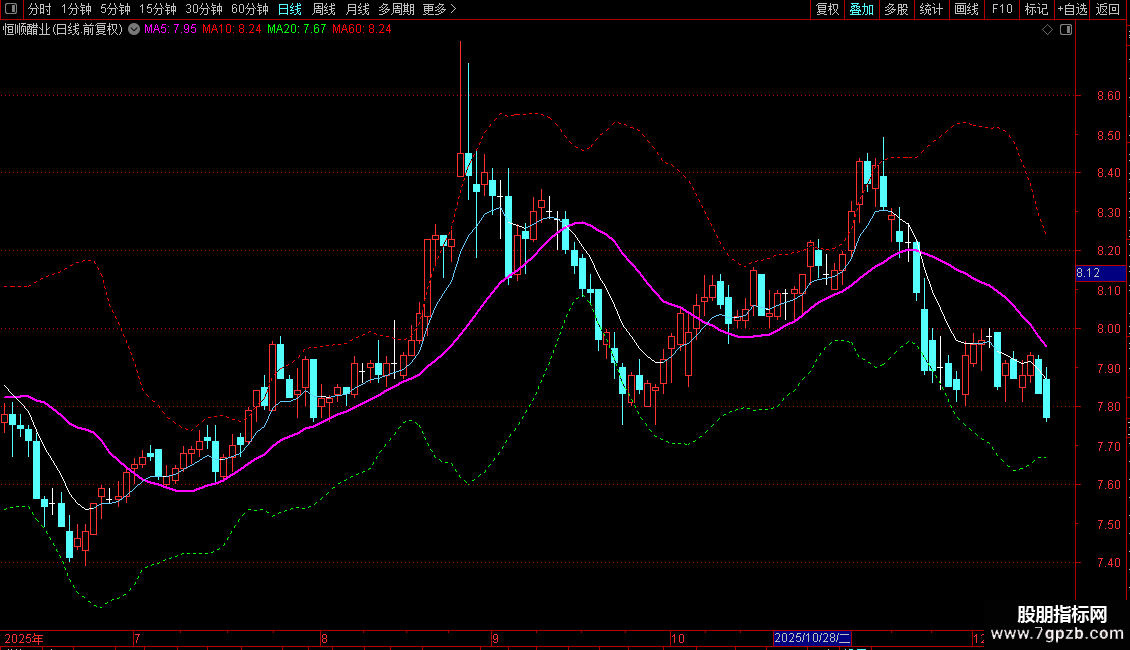Click month 8 on the time axis
The height and width of the screenshot is (650, 1130).
pos(324,638)
